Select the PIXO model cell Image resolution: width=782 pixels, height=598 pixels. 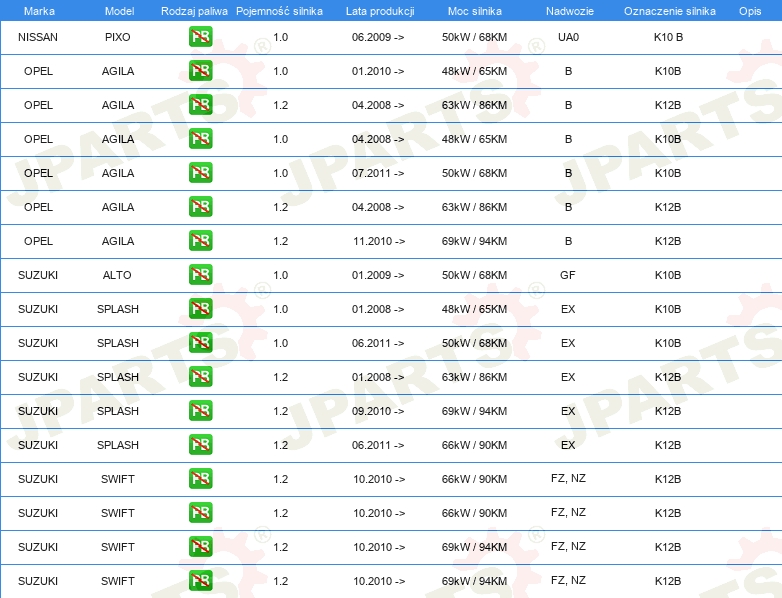118,37
